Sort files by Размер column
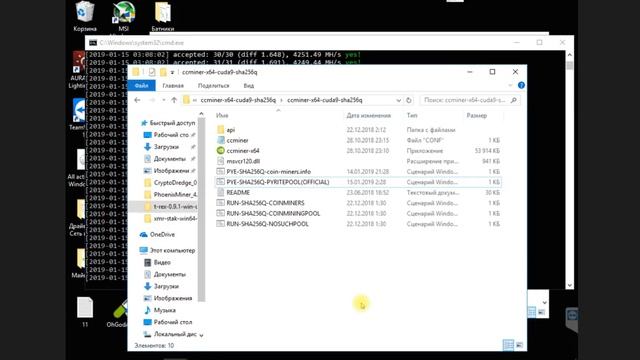640x360 pixels. click(476, 116)
